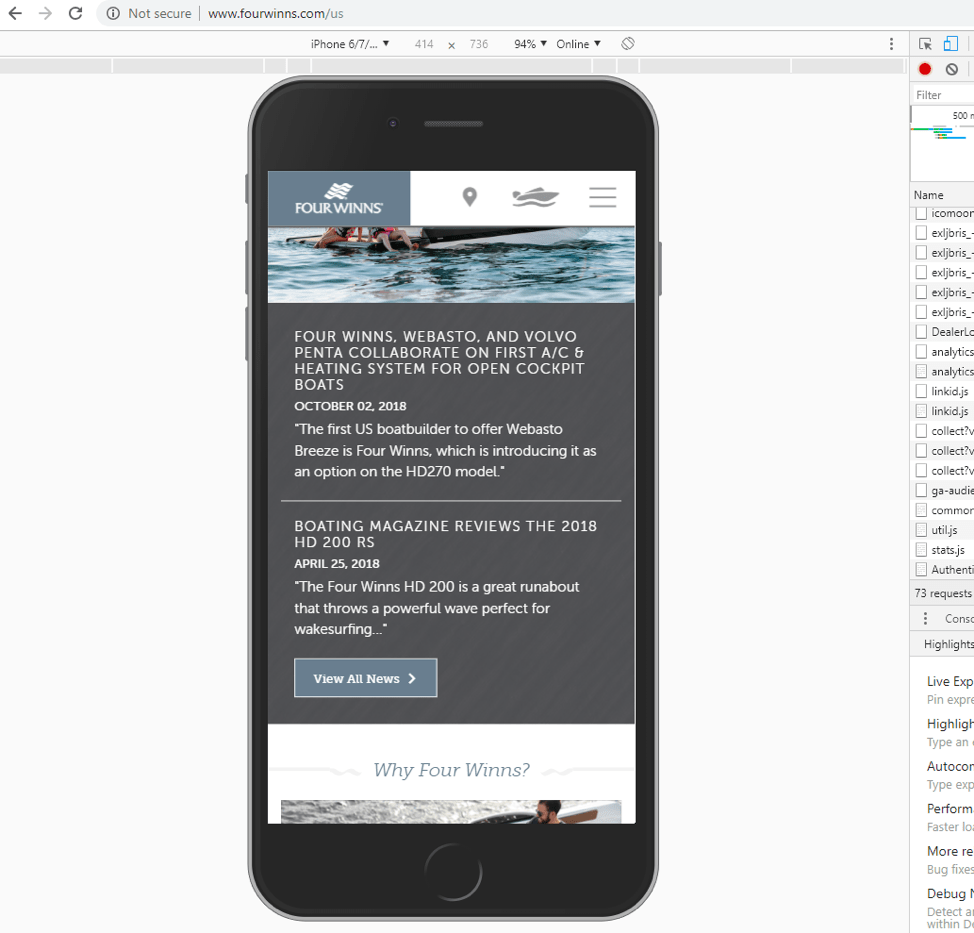Open the dealer locator pin icon
The height and width of the screenshot is (933, 974).
pos(470,197)
